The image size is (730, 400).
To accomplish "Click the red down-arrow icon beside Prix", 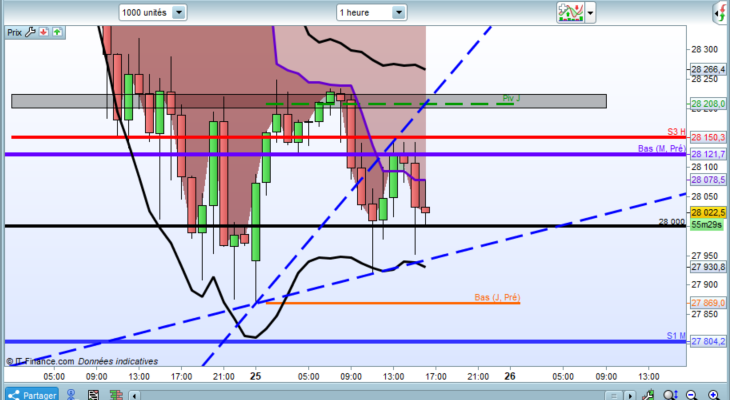I will 44,32.
